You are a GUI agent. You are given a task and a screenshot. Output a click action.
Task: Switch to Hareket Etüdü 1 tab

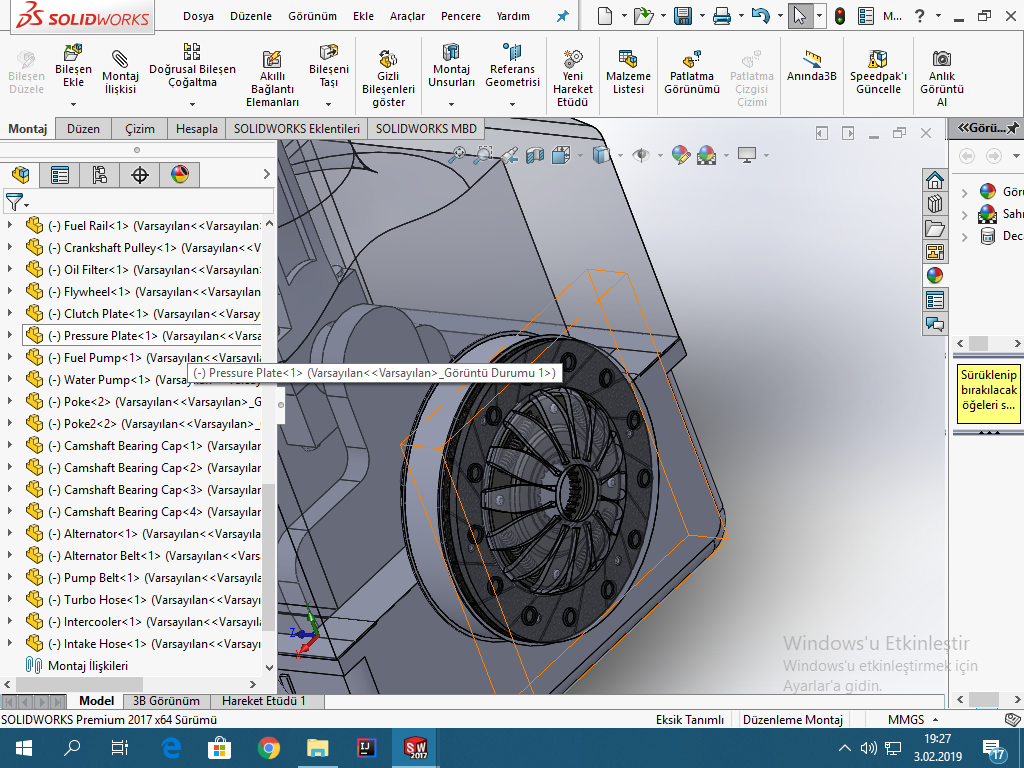click(x=264, y=701)
